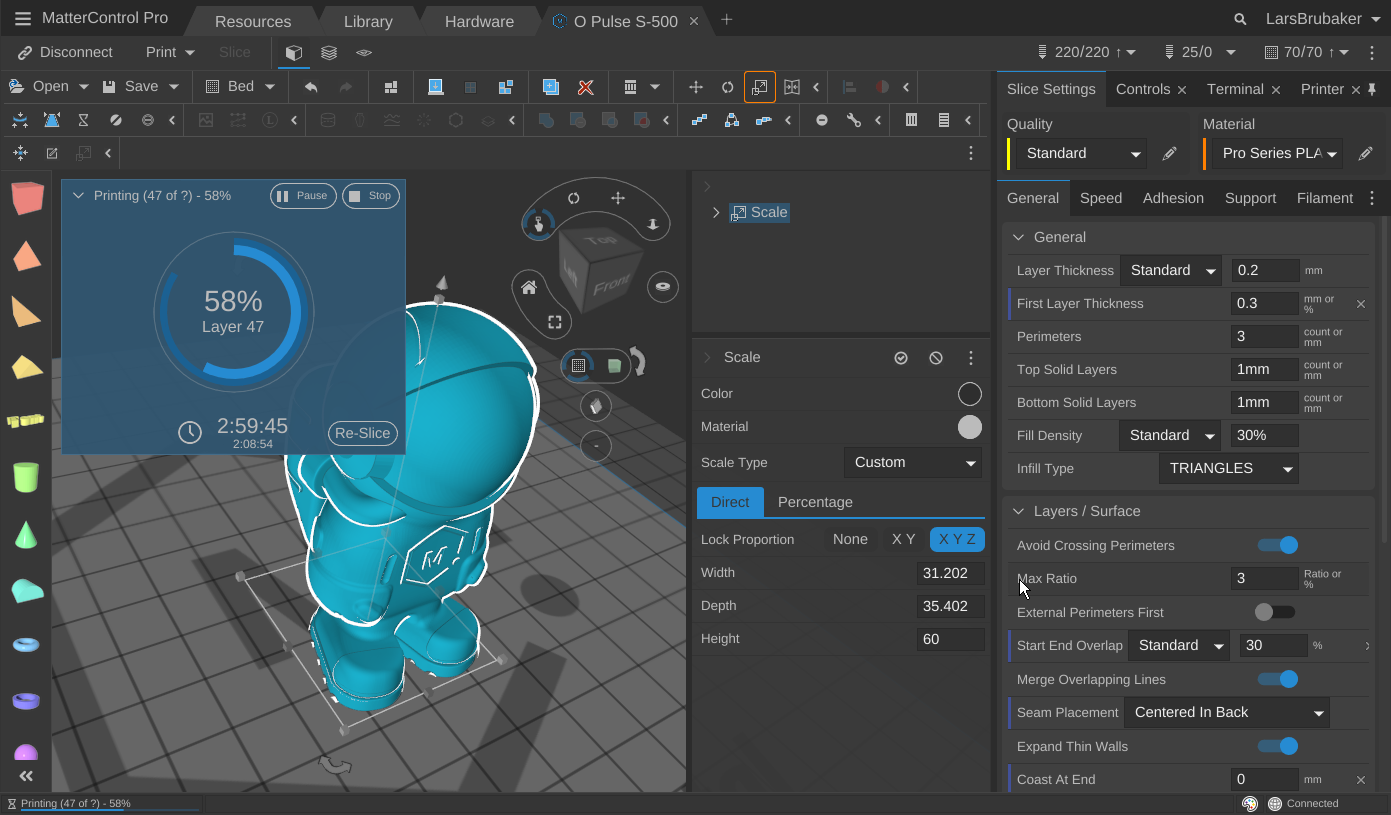Click the Width input field

[949, 572]
